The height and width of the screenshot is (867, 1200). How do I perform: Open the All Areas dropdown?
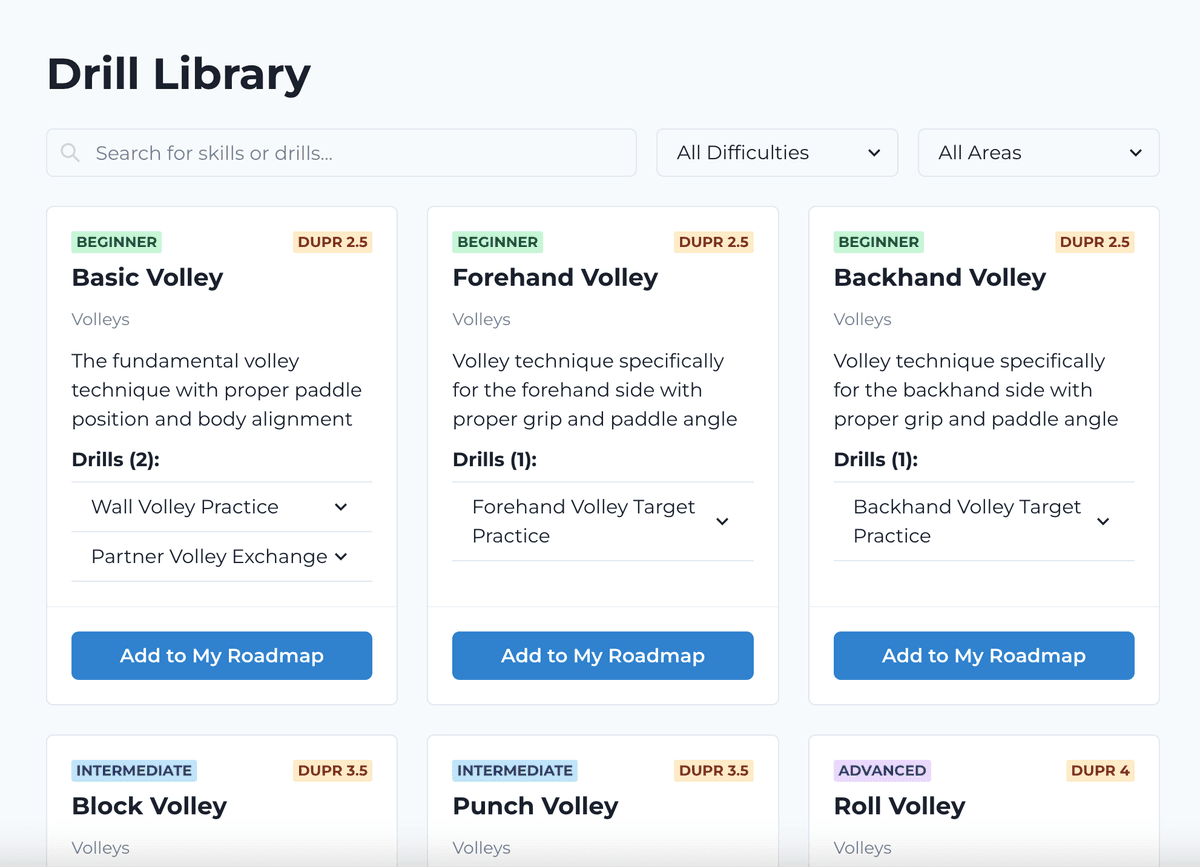1038,153
